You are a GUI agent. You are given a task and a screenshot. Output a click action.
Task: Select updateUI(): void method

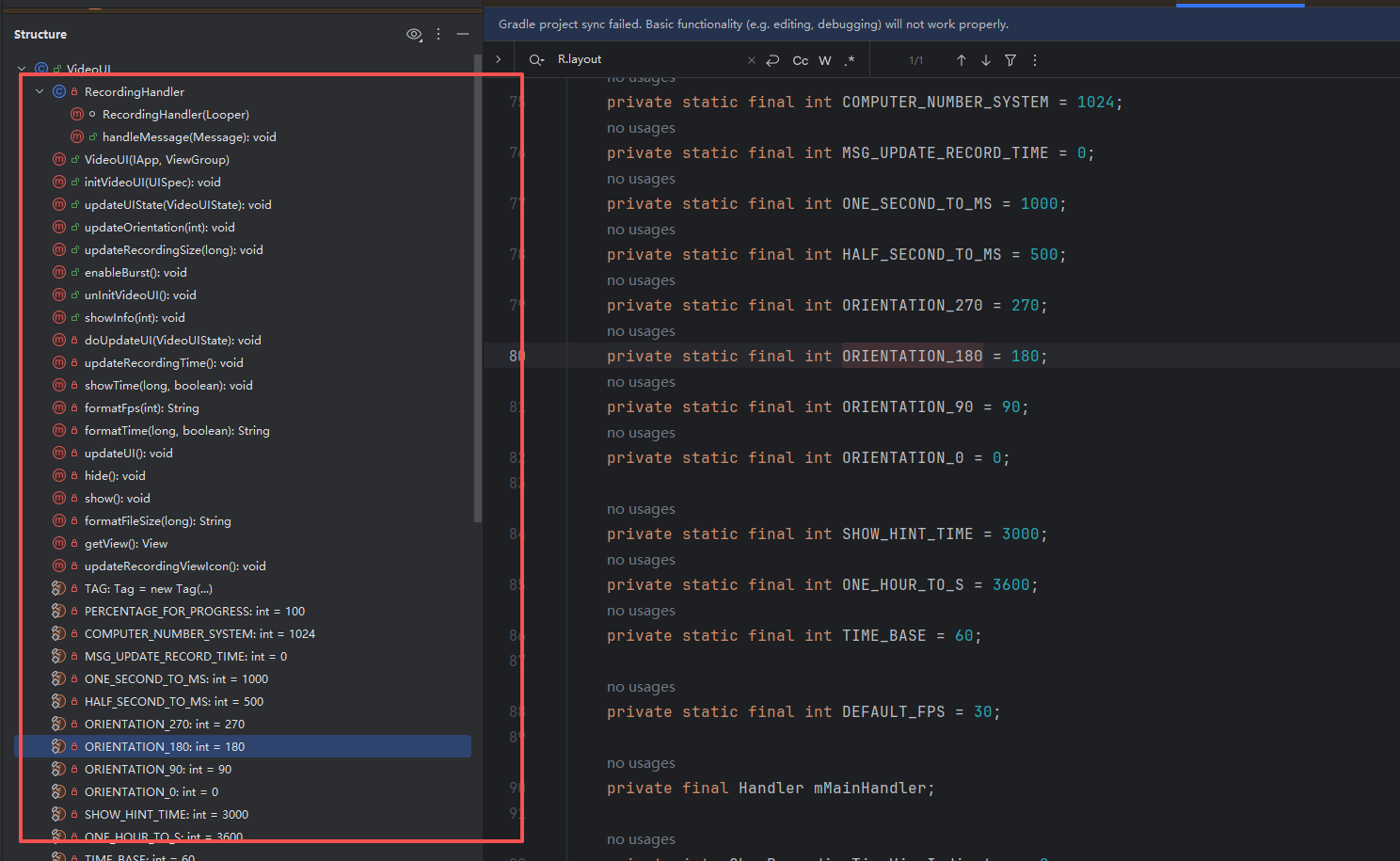[x=128, y=453]
